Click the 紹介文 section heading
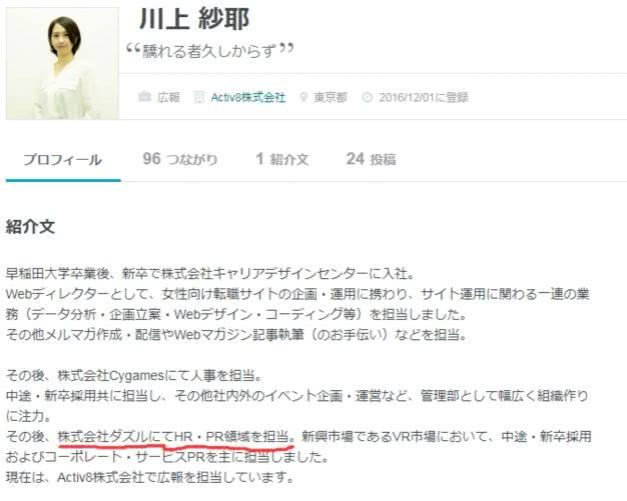 [x=30, y=227]
